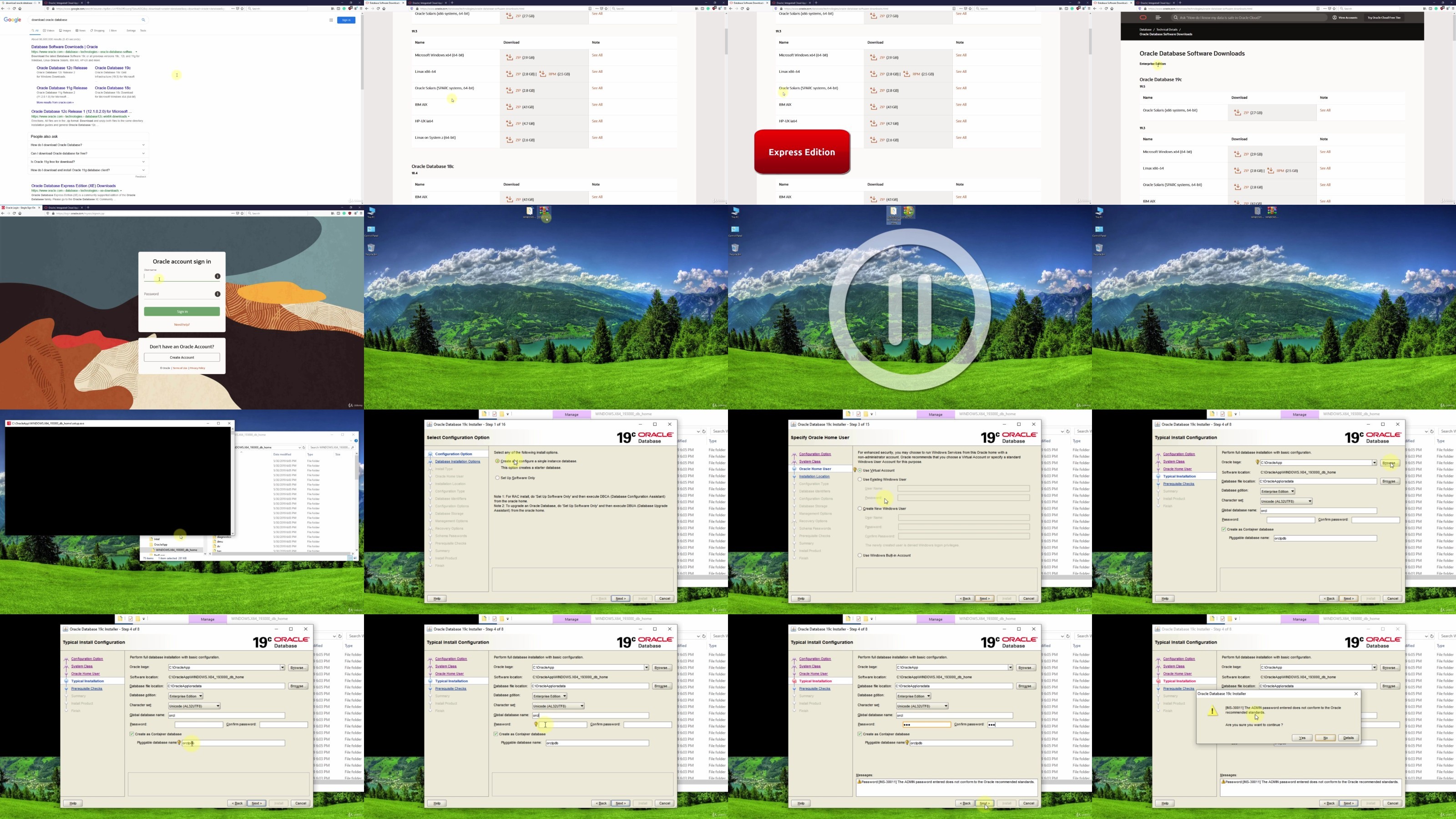Click the red Oracle logo in dark header

click(1143, 18)
